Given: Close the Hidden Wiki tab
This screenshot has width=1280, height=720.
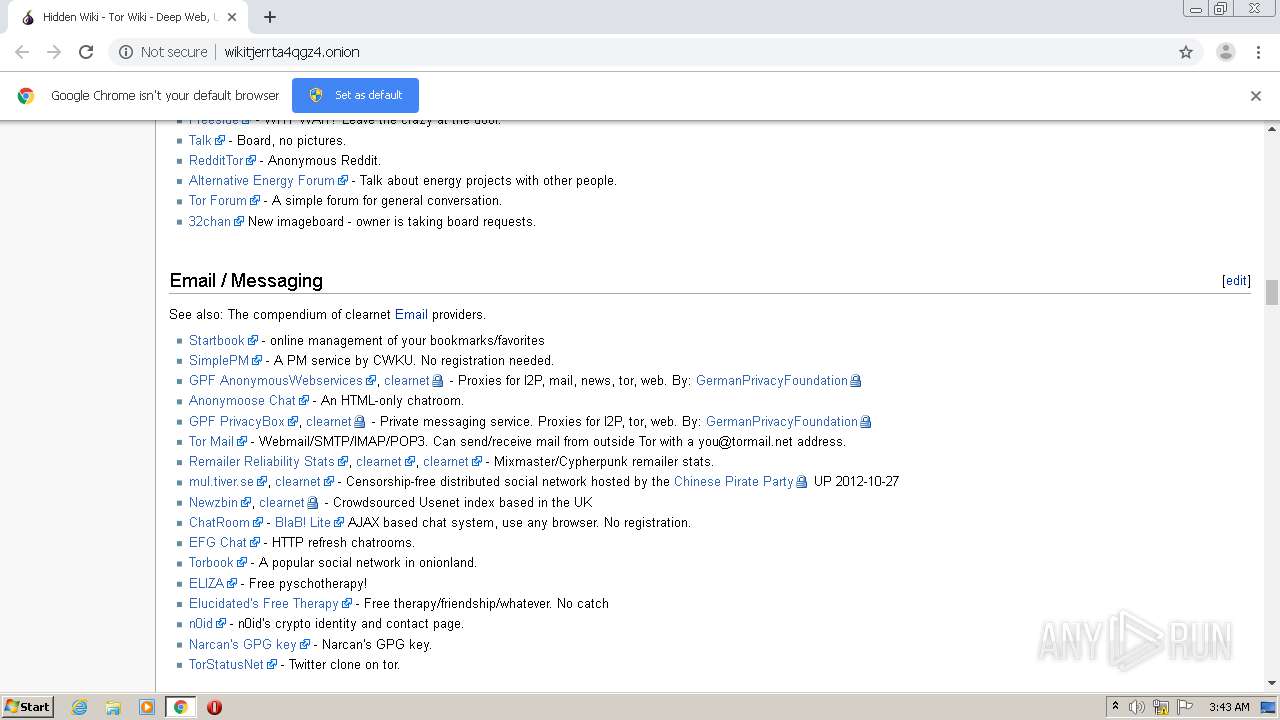Looking at the screenshot, I should coord(232,17).
